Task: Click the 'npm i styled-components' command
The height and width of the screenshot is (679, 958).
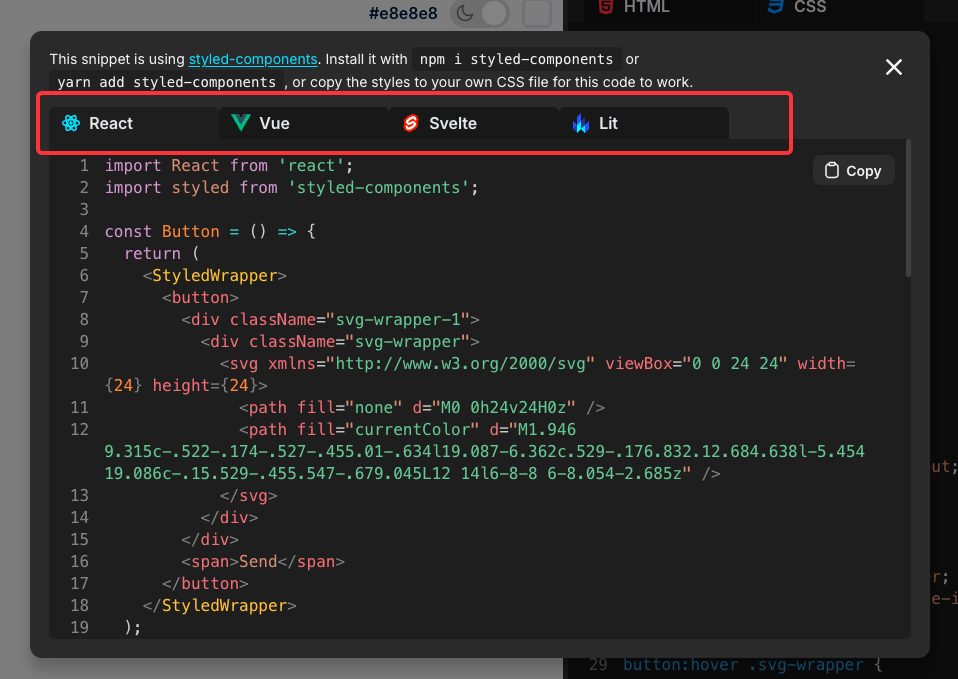Action: click(x=516, y=59)
